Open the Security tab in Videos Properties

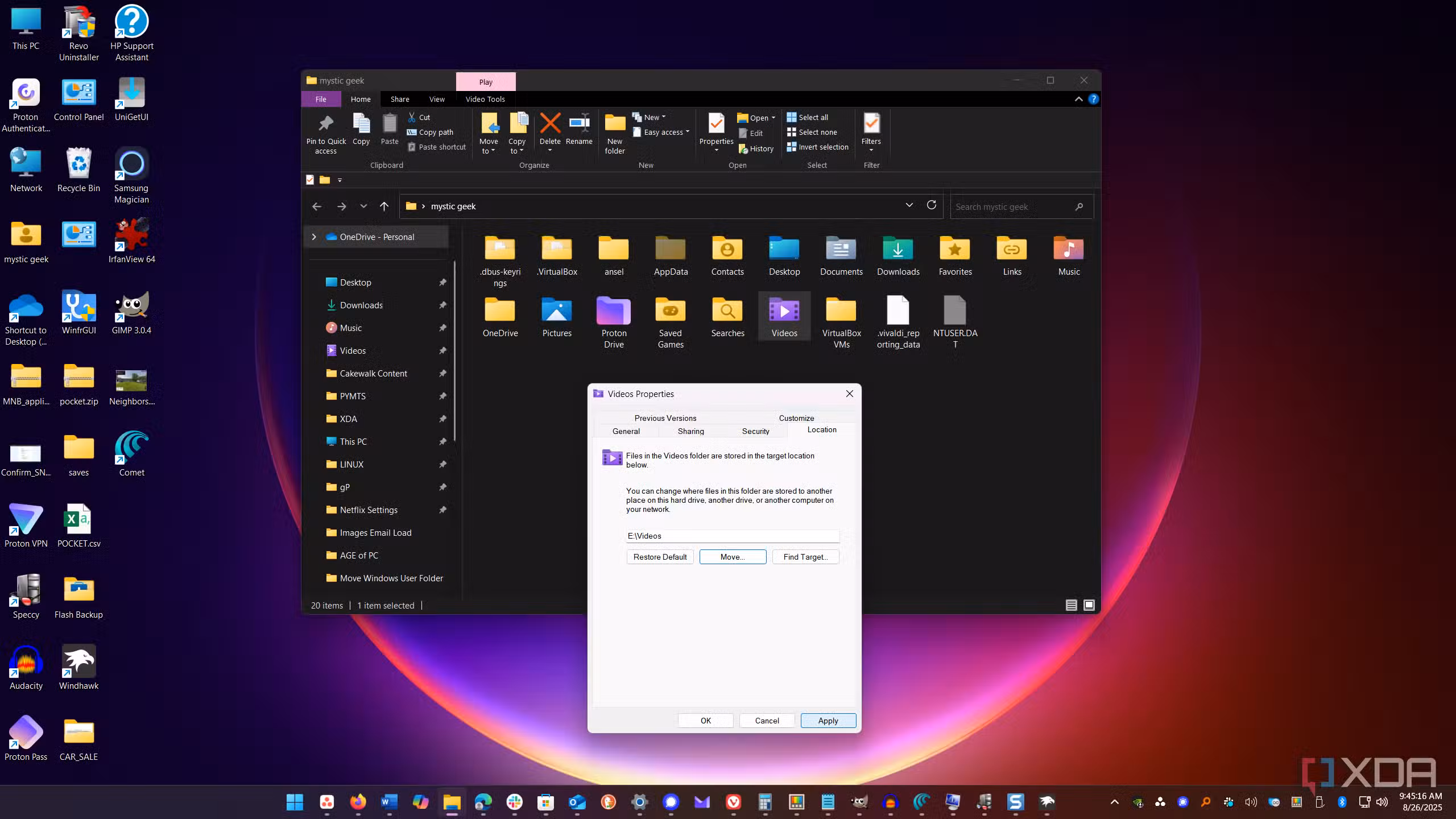[755, 431]
